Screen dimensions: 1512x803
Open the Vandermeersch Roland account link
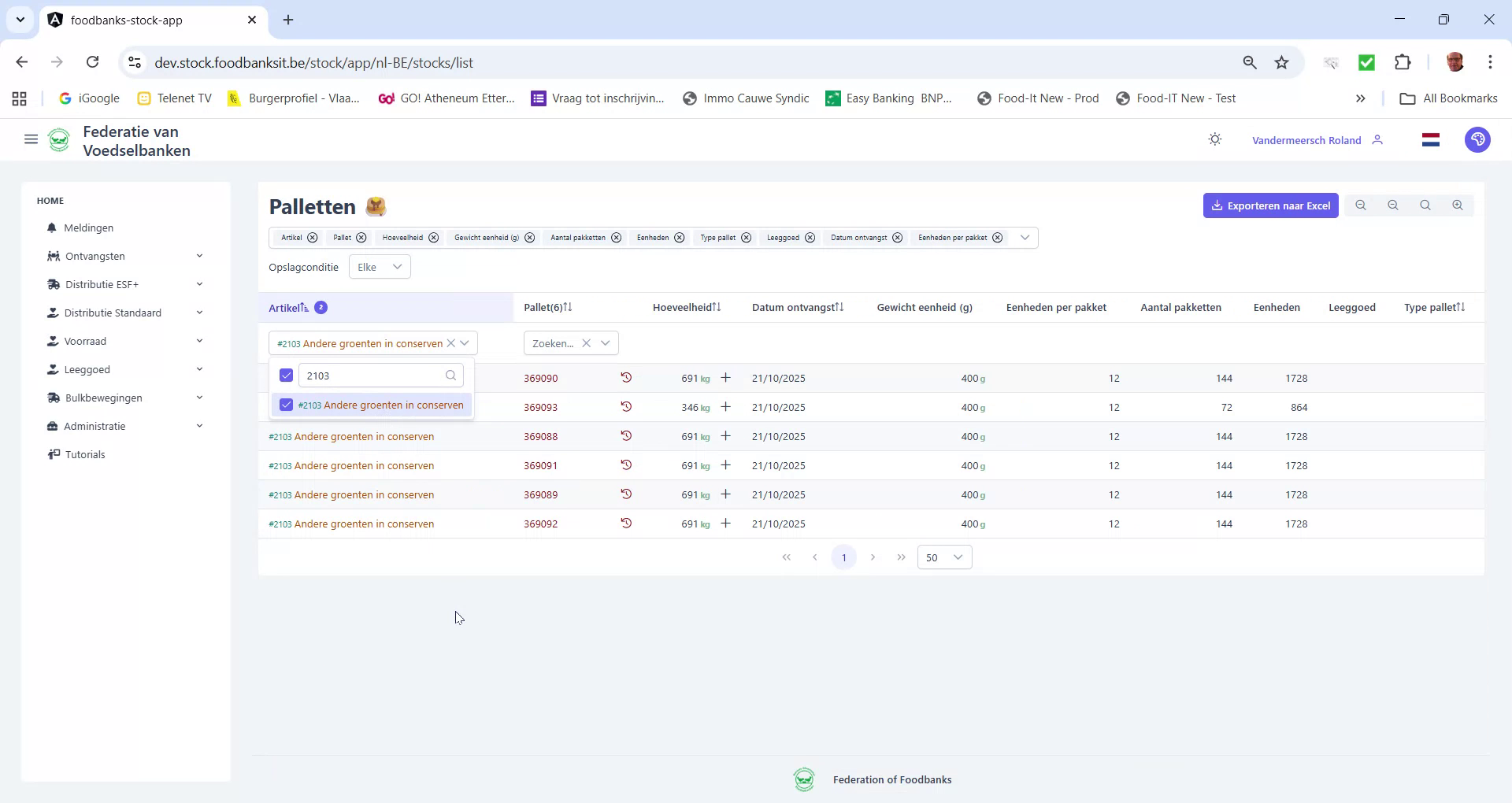coord(1306,139)
